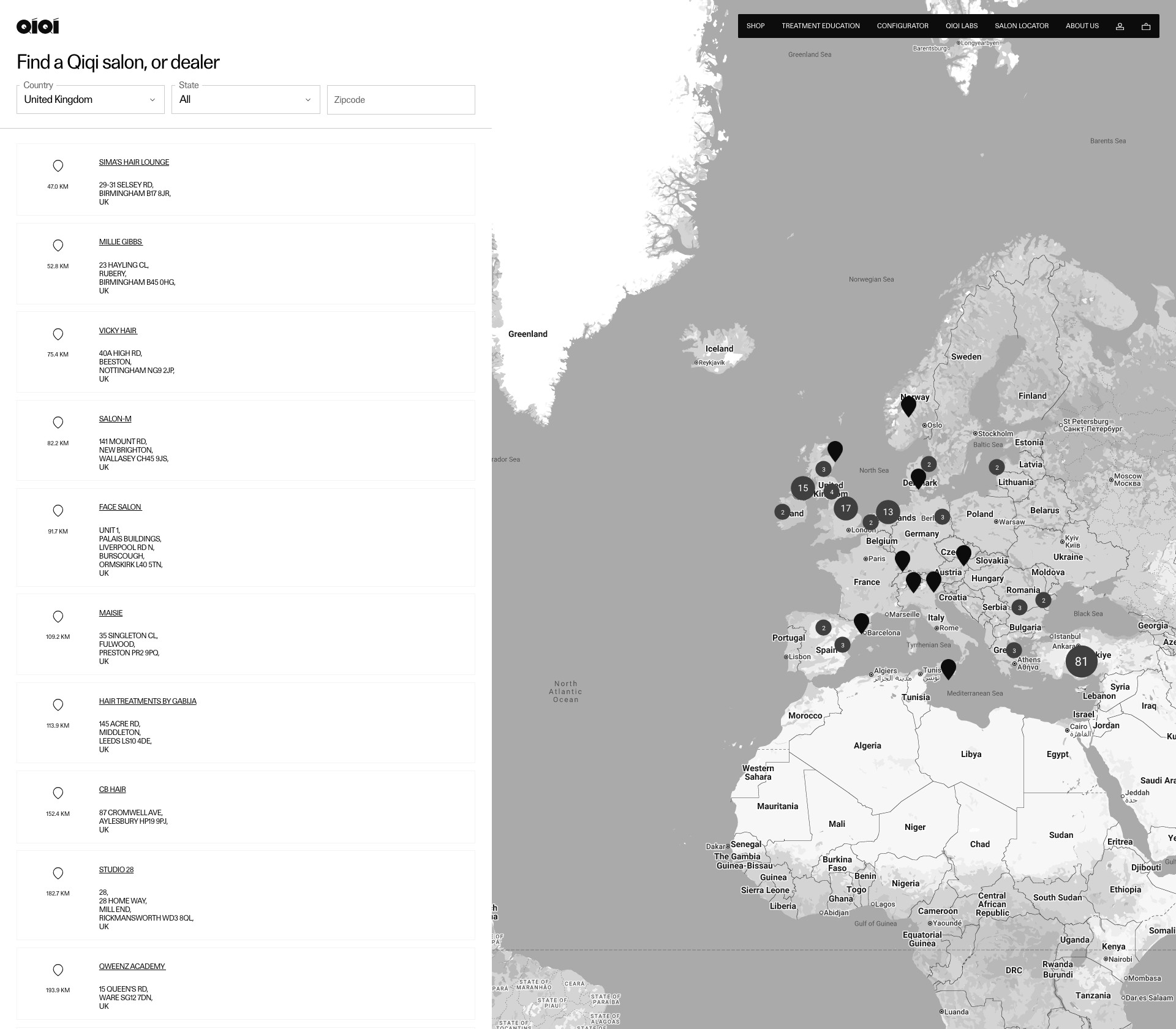Image resolution: width=1176 pixels, height=1029 pixels.
Task: Open the Vicky Hair salon link
Action: point(118,331)
